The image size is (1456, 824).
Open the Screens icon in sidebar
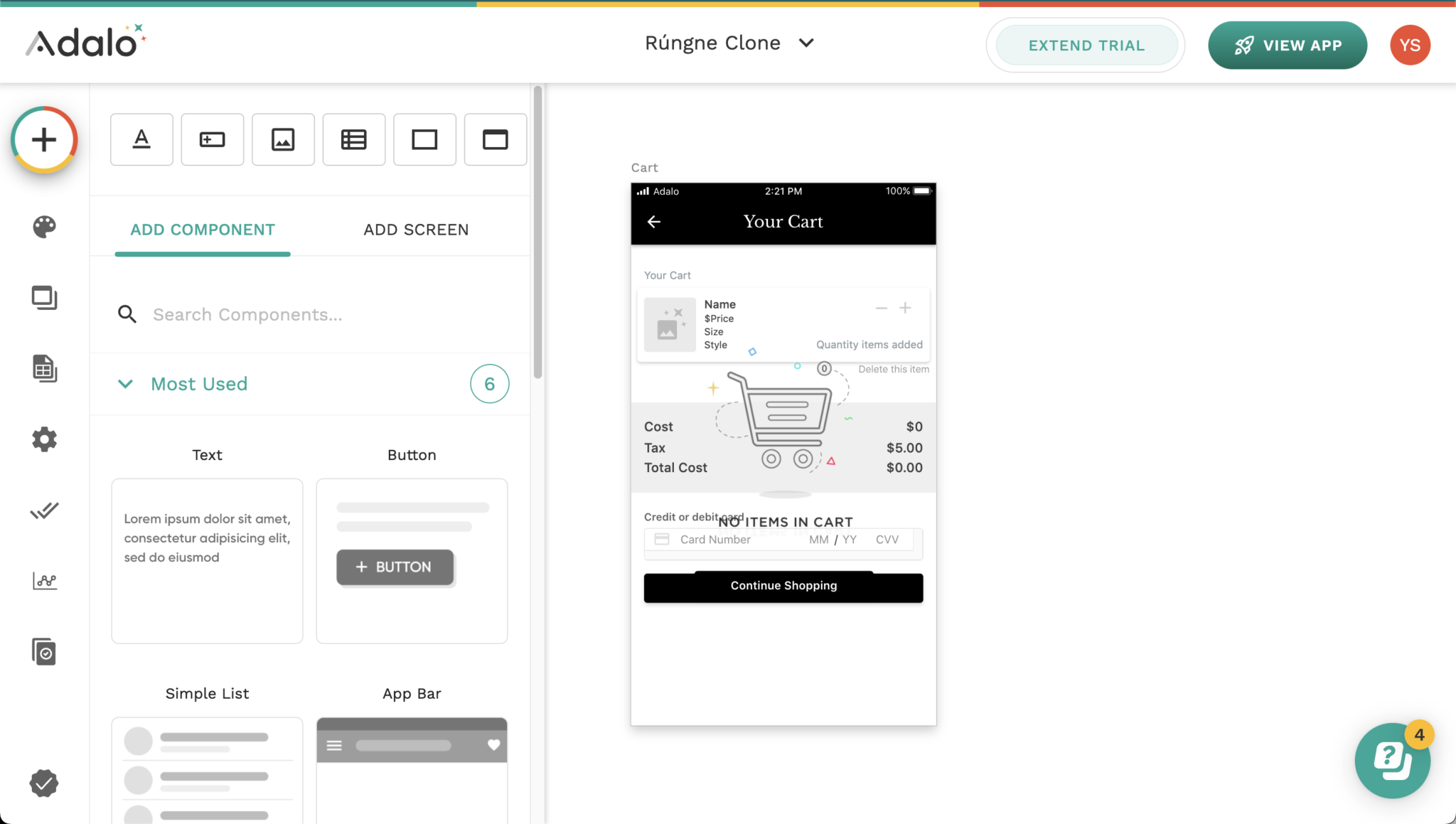44,297
